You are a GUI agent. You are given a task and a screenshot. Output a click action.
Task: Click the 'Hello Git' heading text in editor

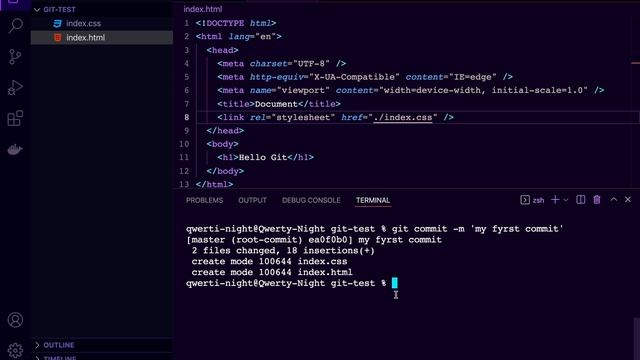(x=263, y=158)
